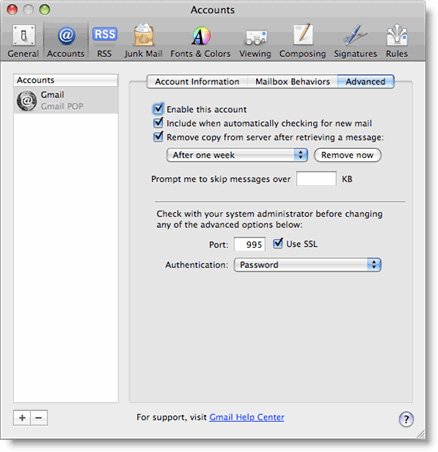Select the Advanced tab
The image size is (438, 452).
click(365, 82)
